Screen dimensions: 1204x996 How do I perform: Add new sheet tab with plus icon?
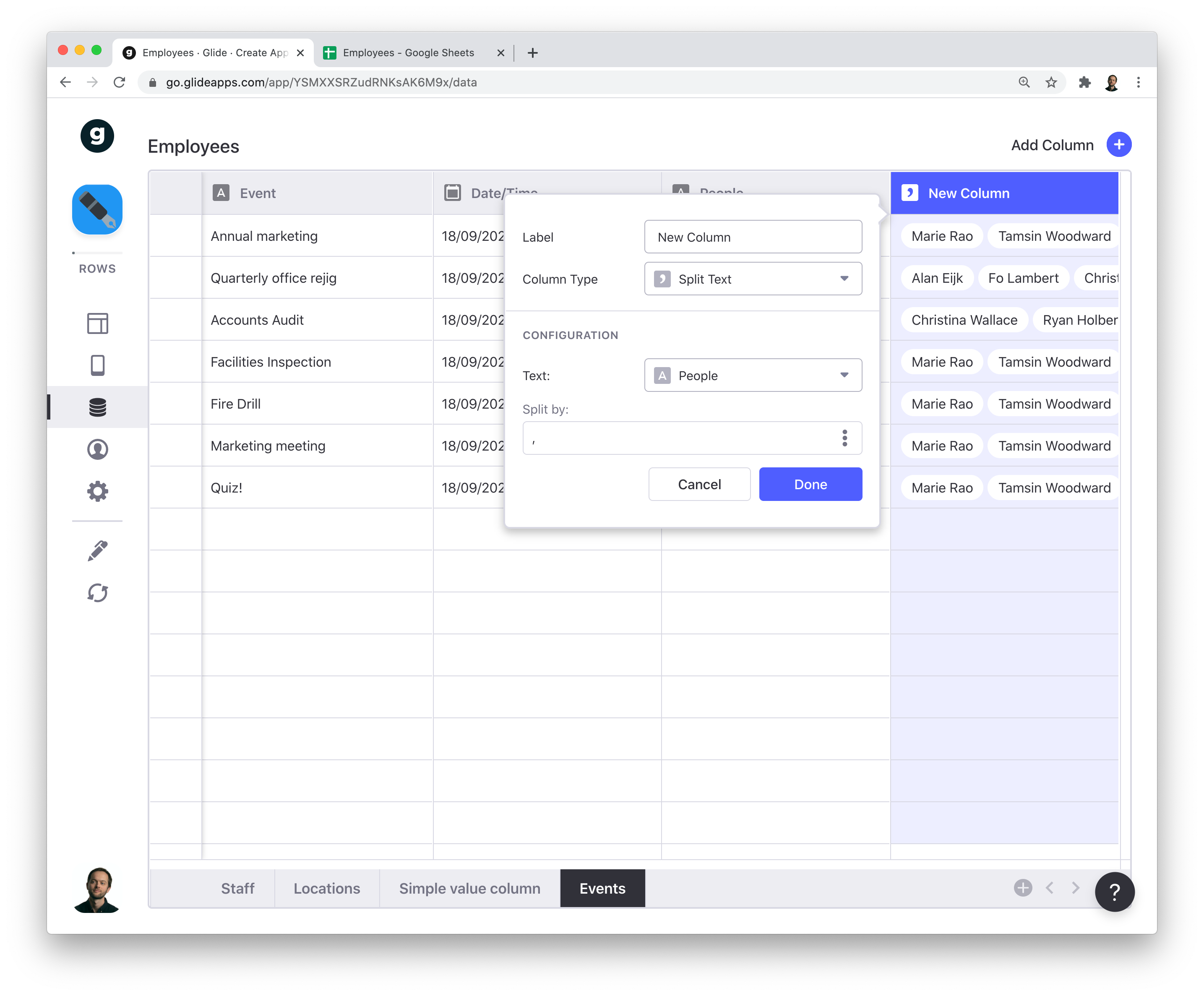pos(1022,888)
